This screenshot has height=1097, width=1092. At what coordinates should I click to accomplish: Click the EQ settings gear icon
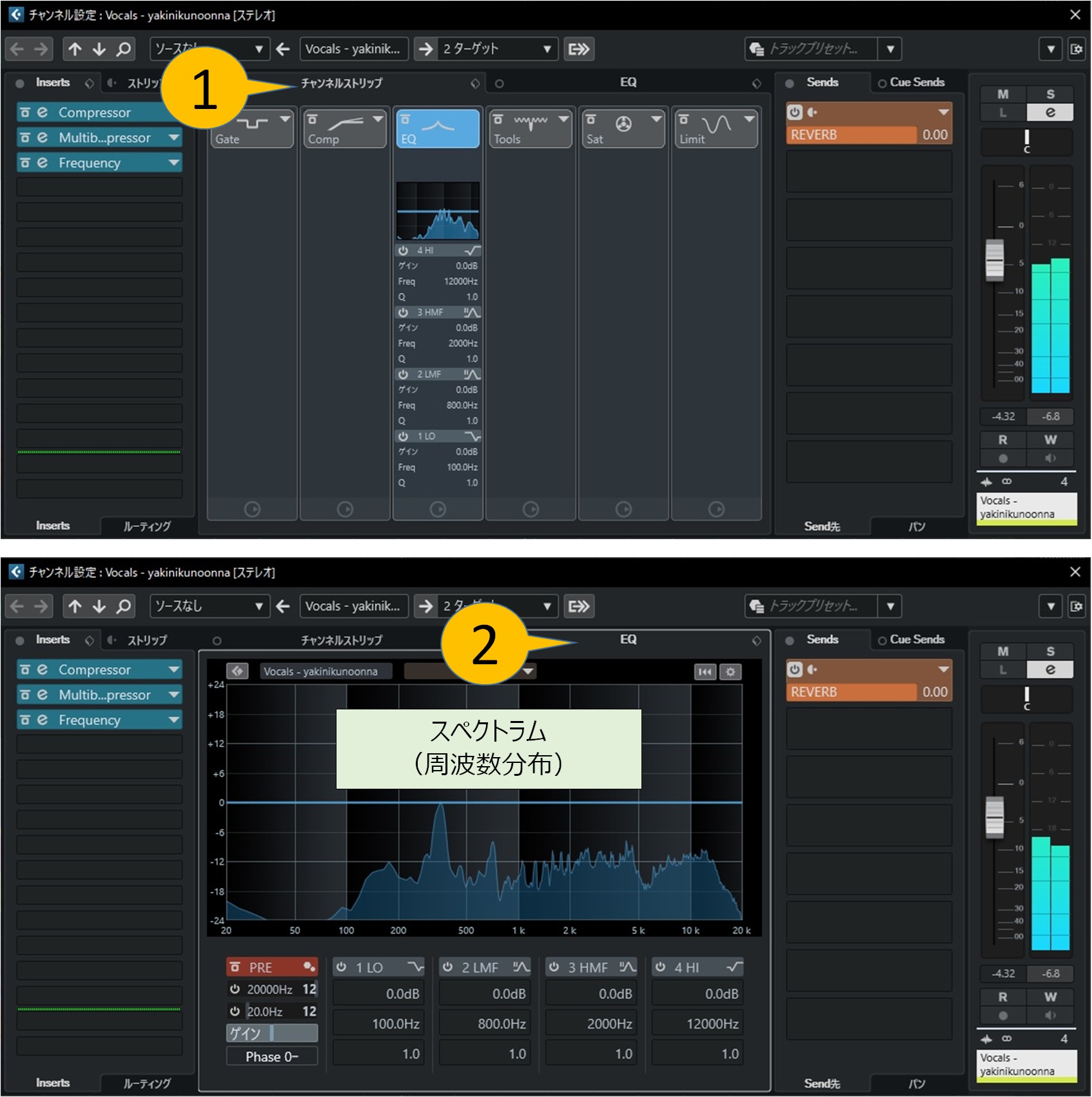(730, 671)
